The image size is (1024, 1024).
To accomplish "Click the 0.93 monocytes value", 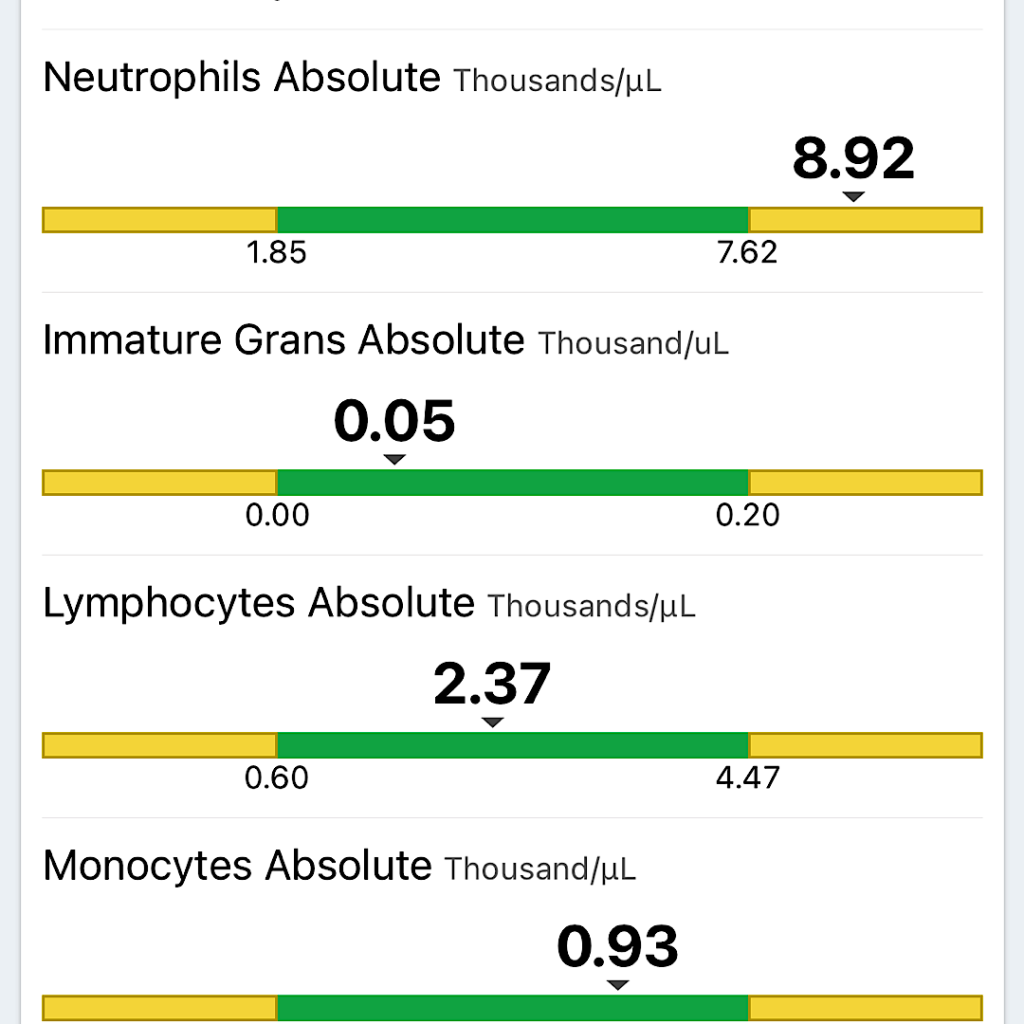I will (618, 947).
